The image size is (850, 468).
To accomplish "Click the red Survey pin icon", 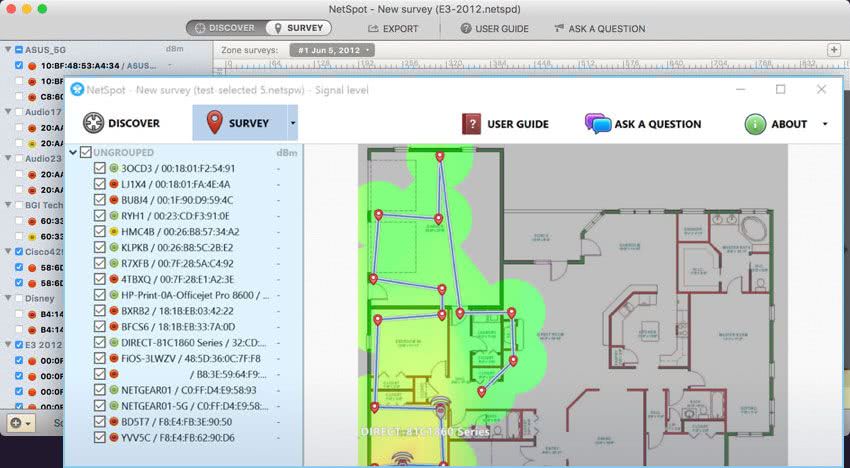I will (x=215, y=123).
